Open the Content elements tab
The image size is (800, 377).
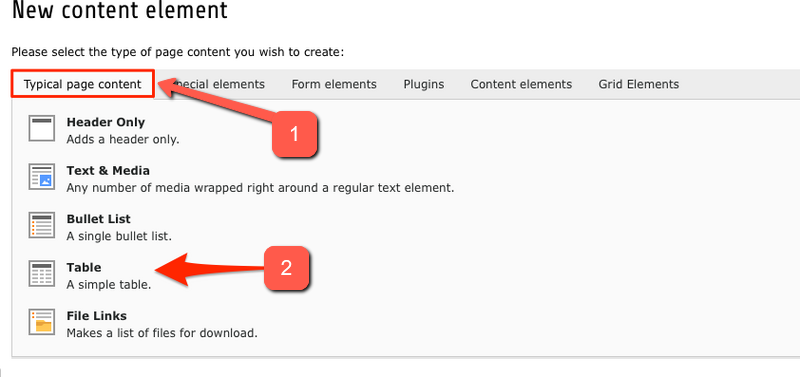pos(521,84)
